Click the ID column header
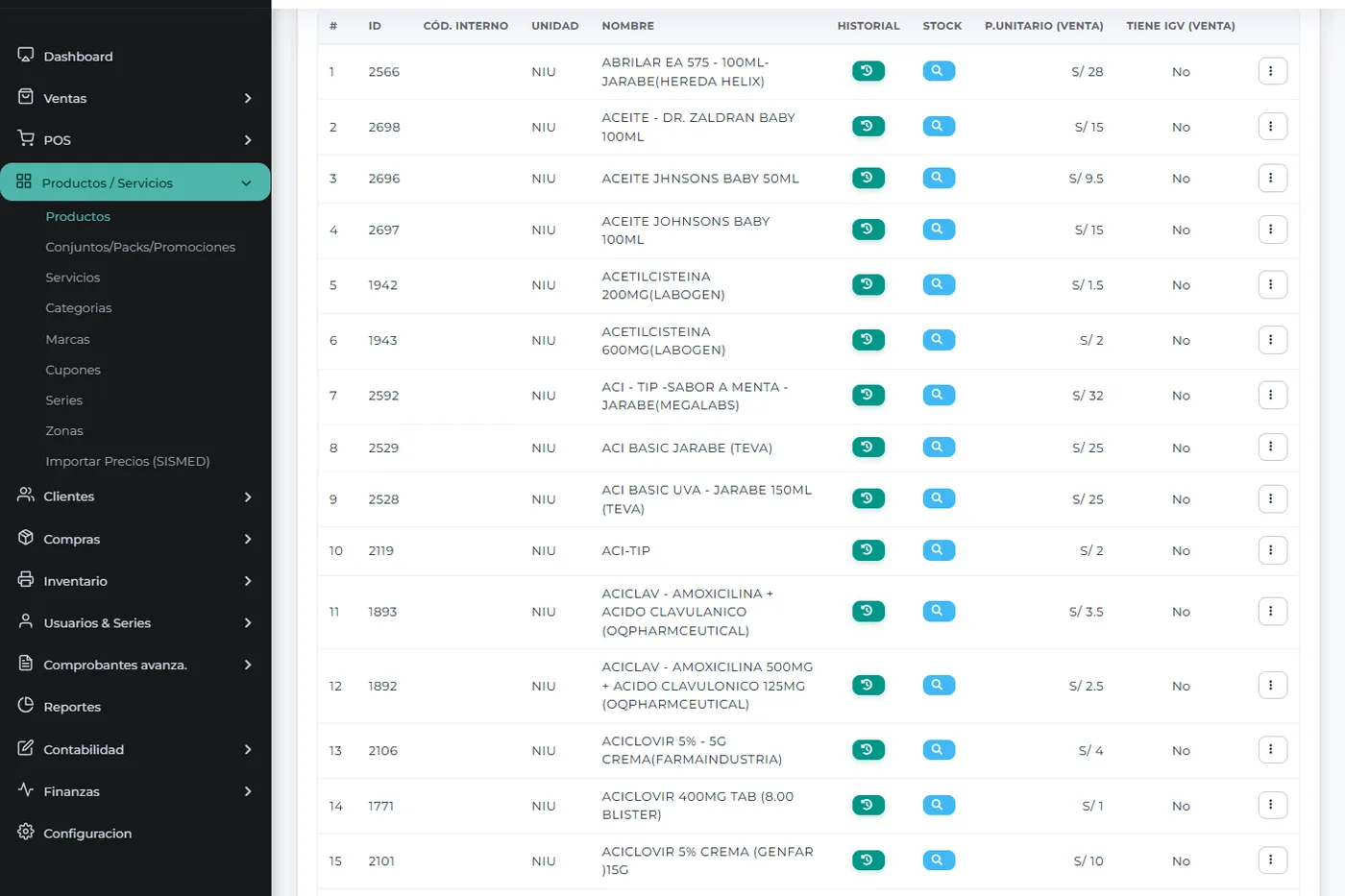 pyautogui.click(x=375, y=26)
